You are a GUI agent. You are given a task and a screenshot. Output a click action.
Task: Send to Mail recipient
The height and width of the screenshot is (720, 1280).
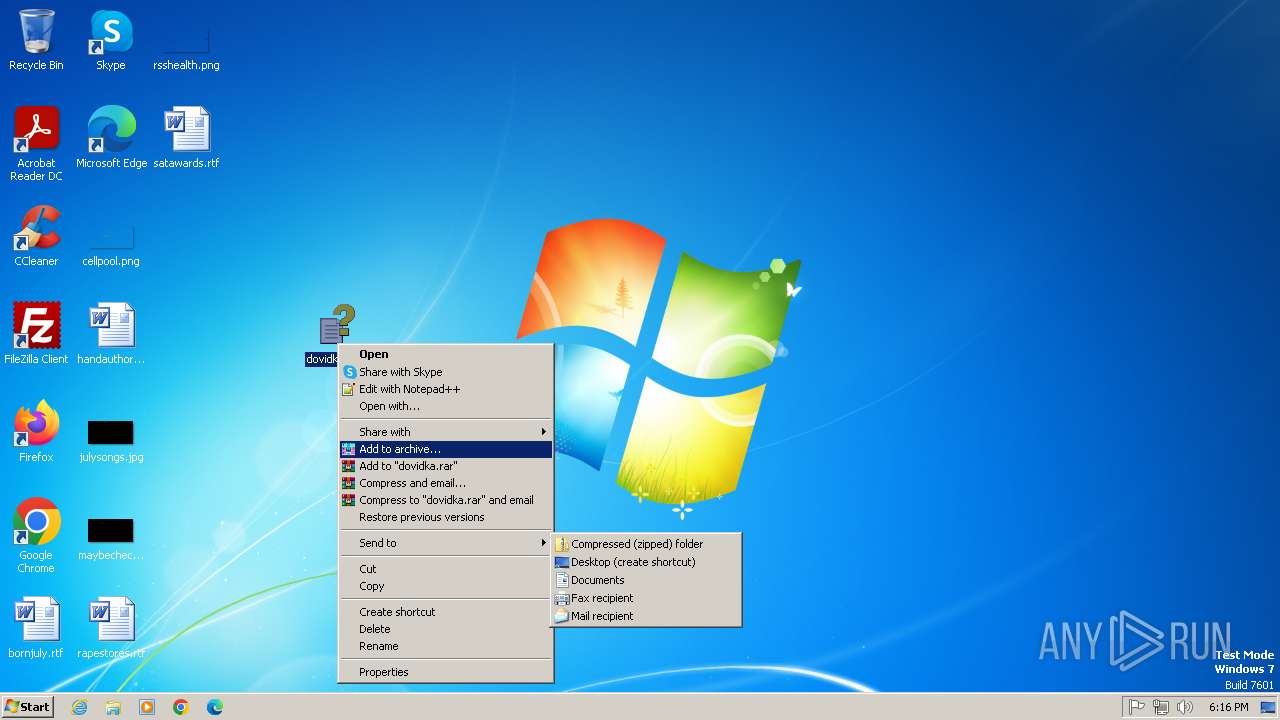(x=647, y=616)
